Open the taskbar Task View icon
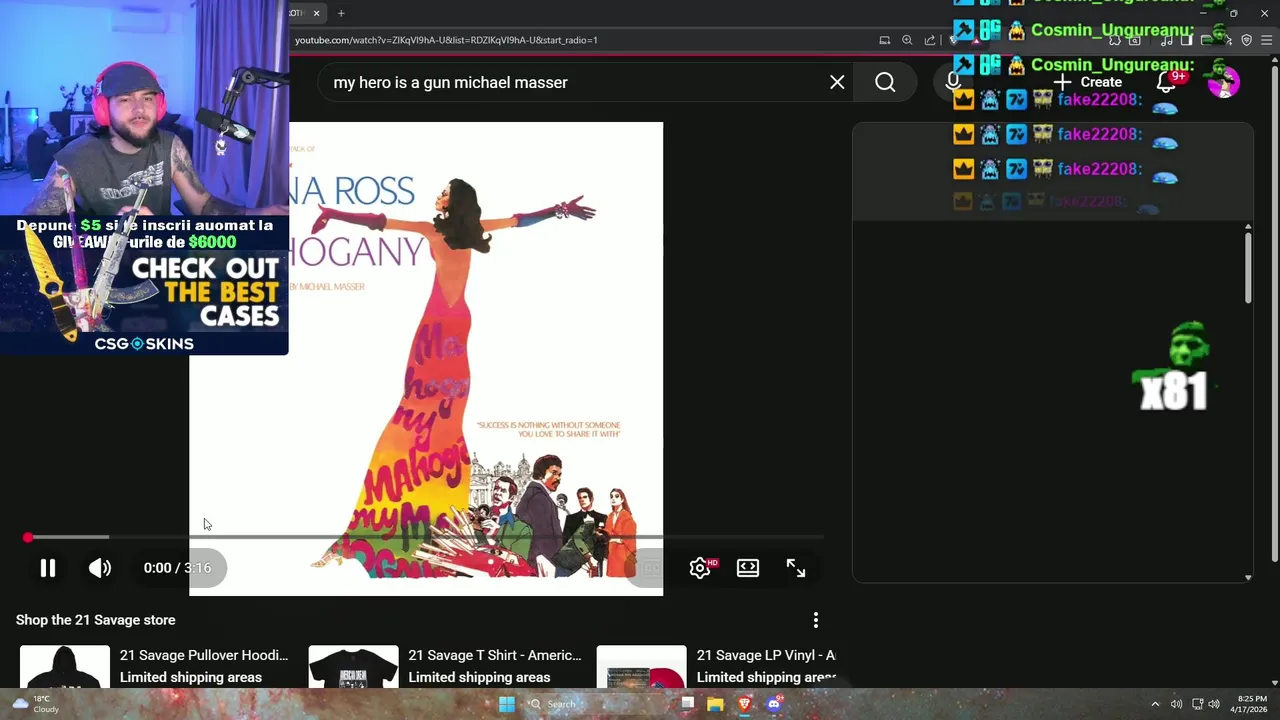 tap(687, 704)
